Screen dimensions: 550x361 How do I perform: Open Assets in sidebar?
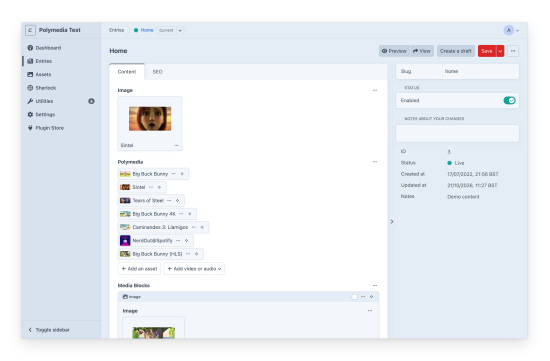pyautogui.click(x=39, y=74)
